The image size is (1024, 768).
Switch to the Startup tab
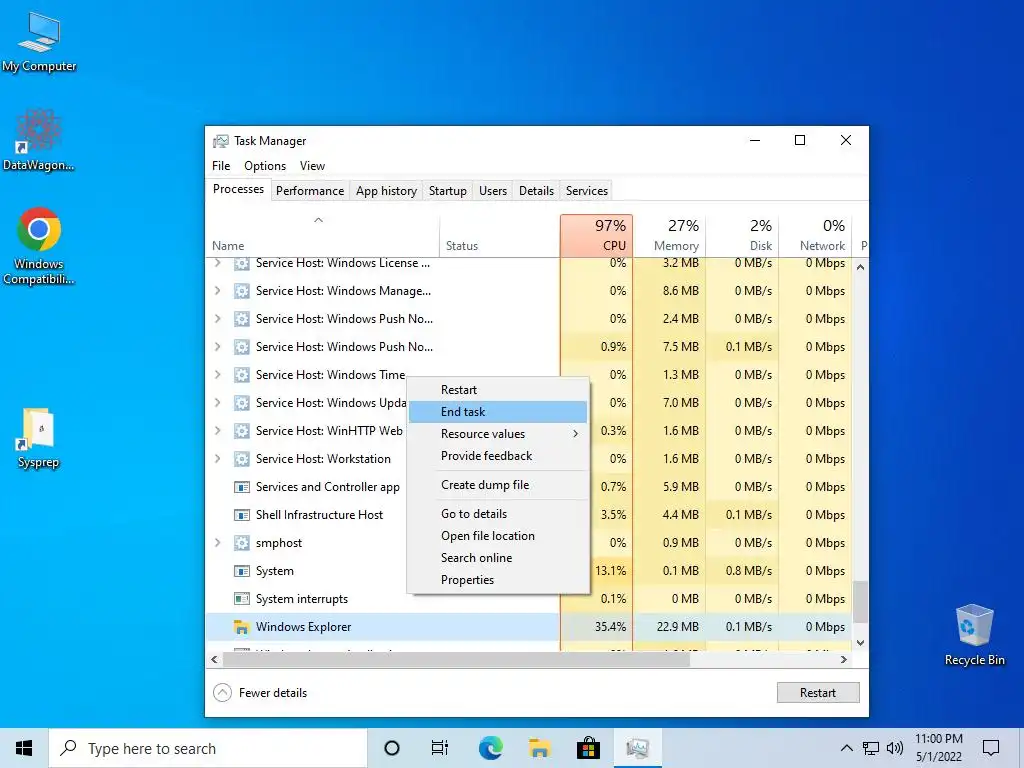pos(447,191)
